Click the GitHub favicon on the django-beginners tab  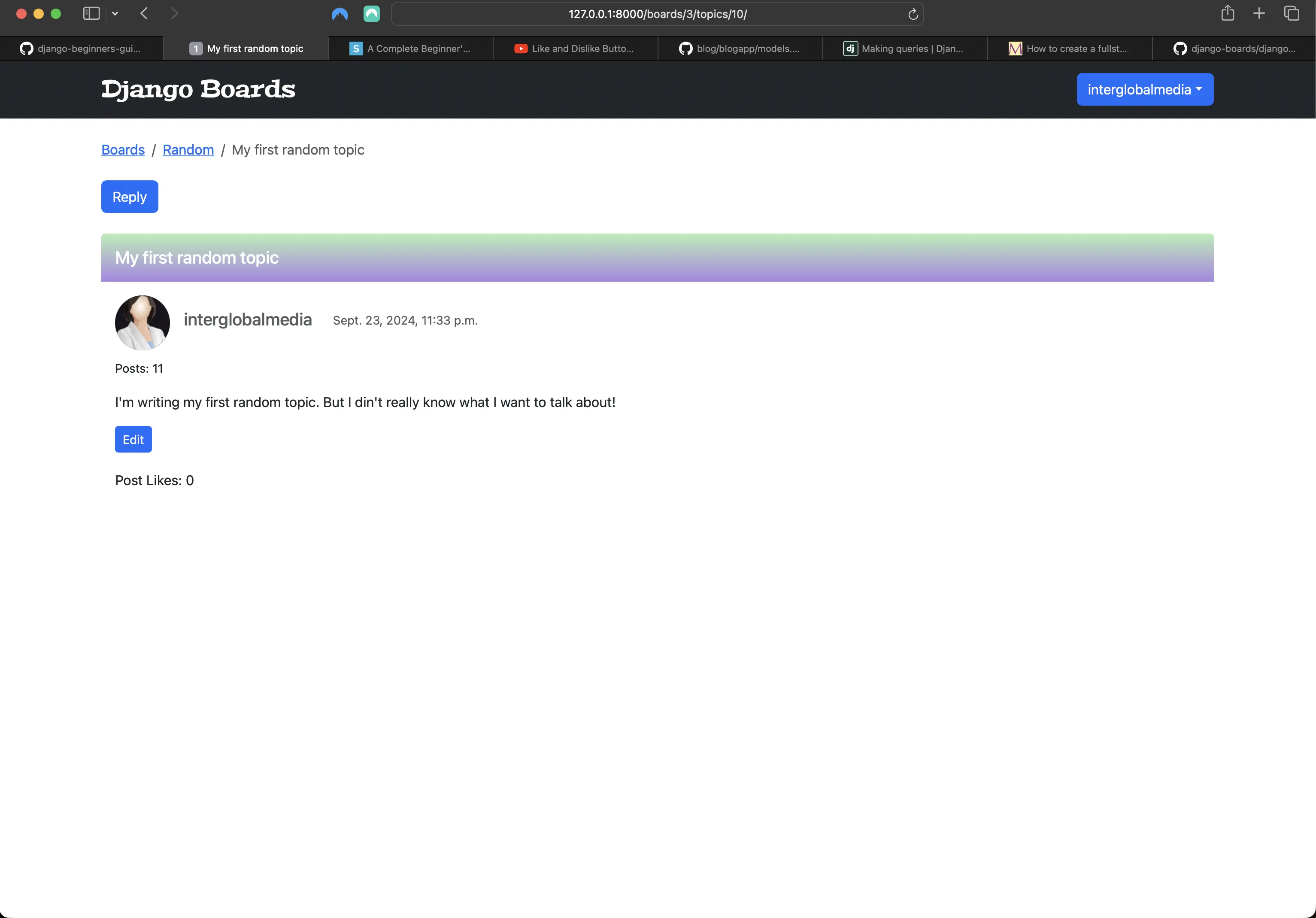pos(26,49)
